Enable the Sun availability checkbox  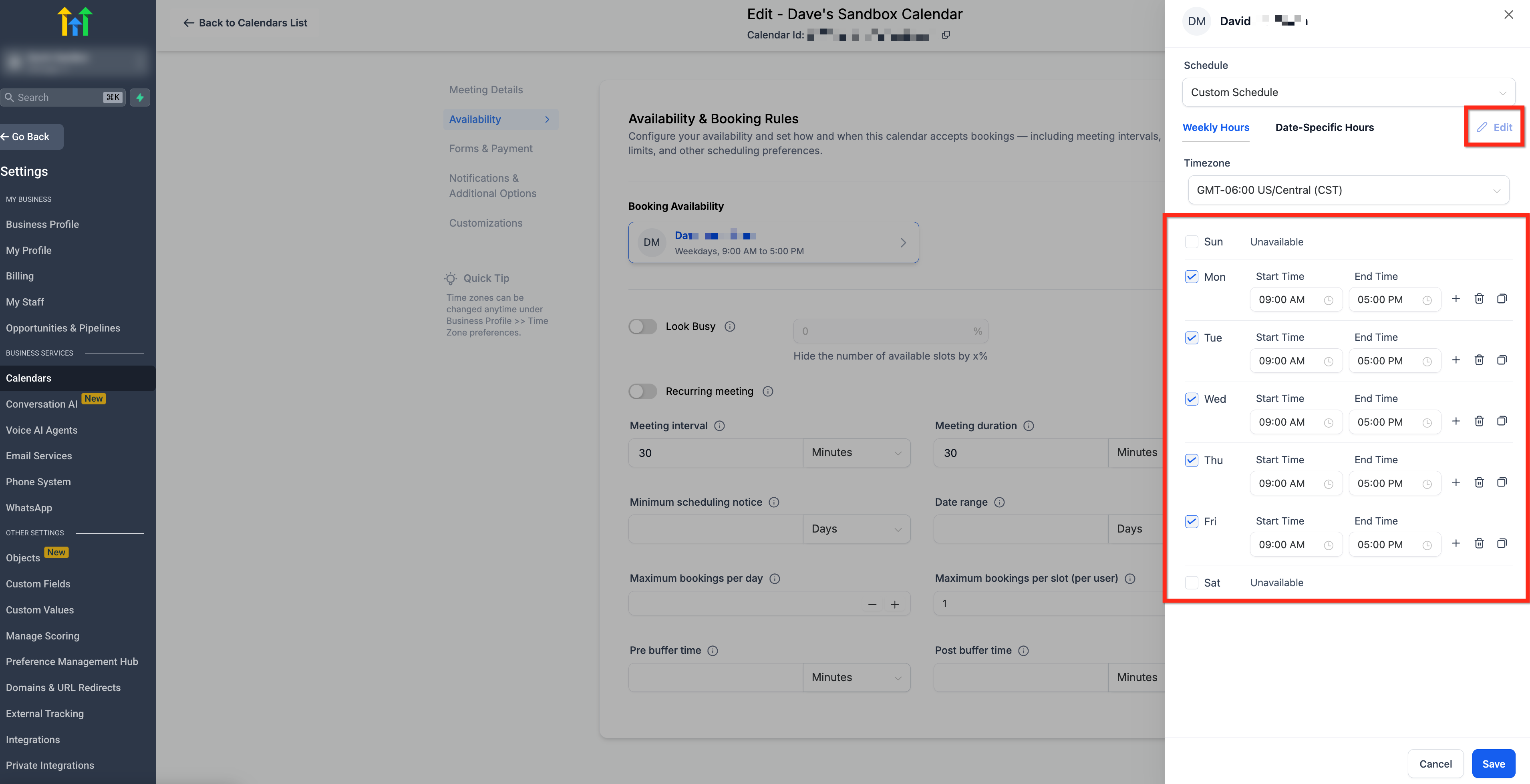pyautogui.click(x=1191, y=242)
